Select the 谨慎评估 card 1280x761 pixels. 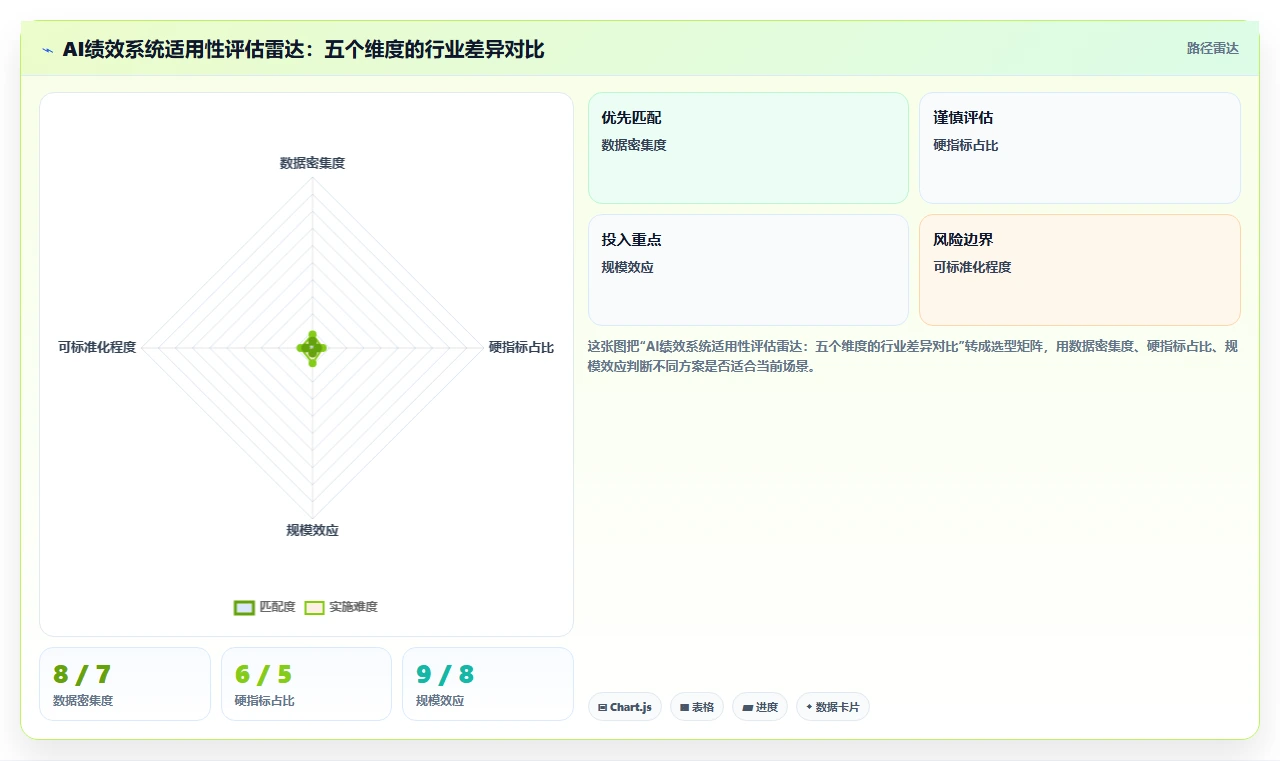pos(1080,148)
